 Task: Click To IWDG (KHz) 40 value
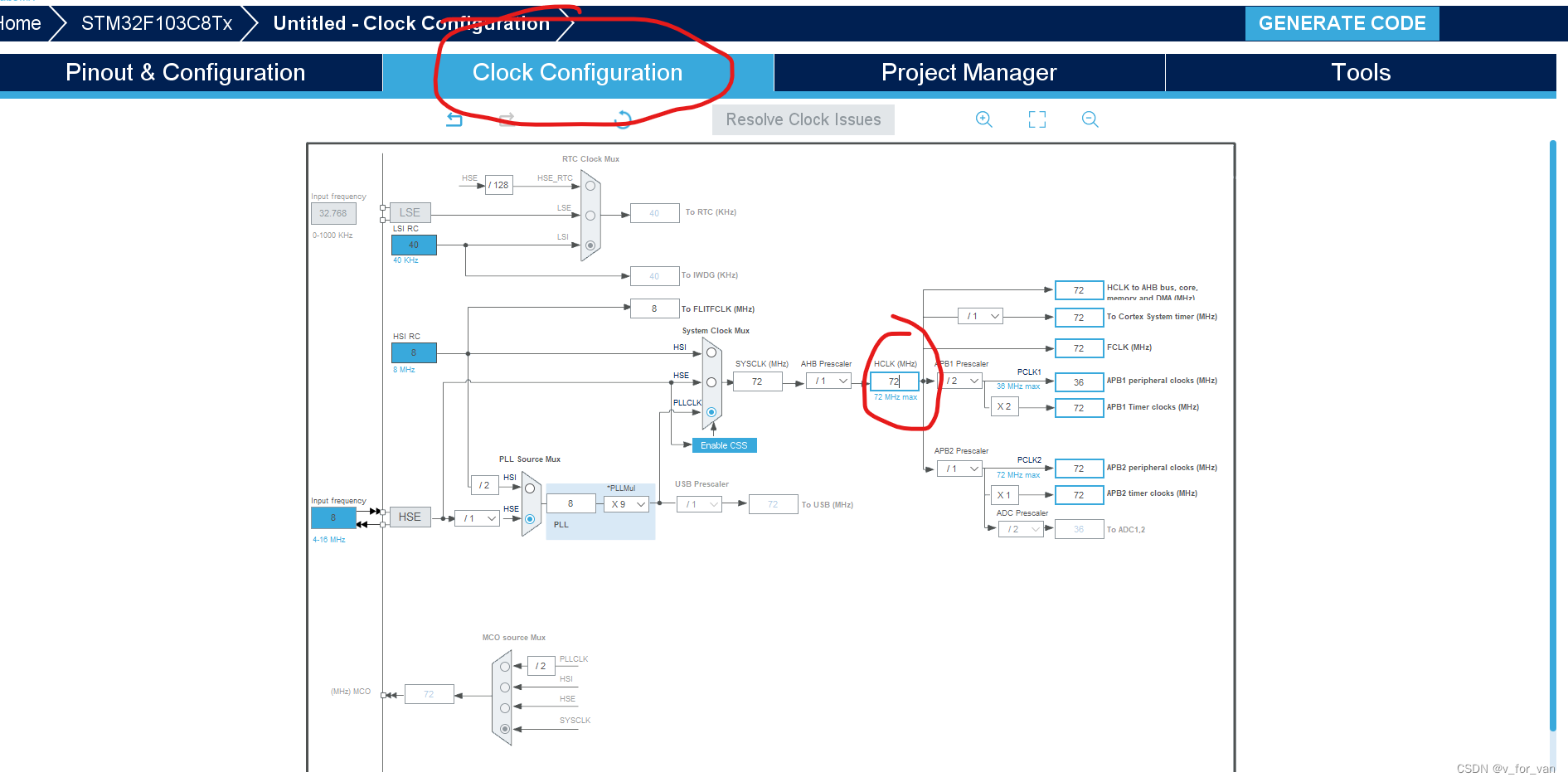[655, 276]
